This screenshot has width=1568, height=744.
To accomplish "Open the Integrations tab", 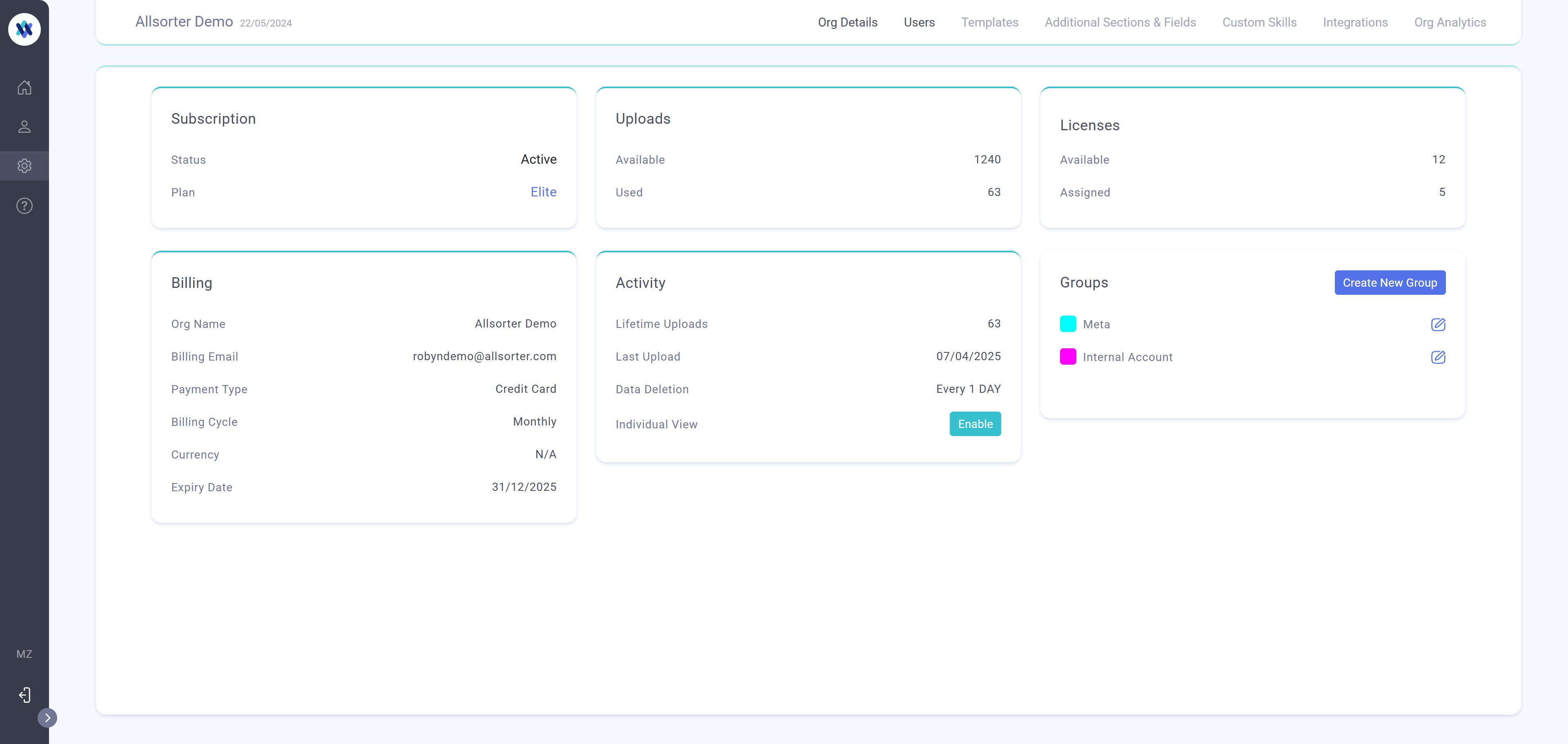I will click(1355, 22).
